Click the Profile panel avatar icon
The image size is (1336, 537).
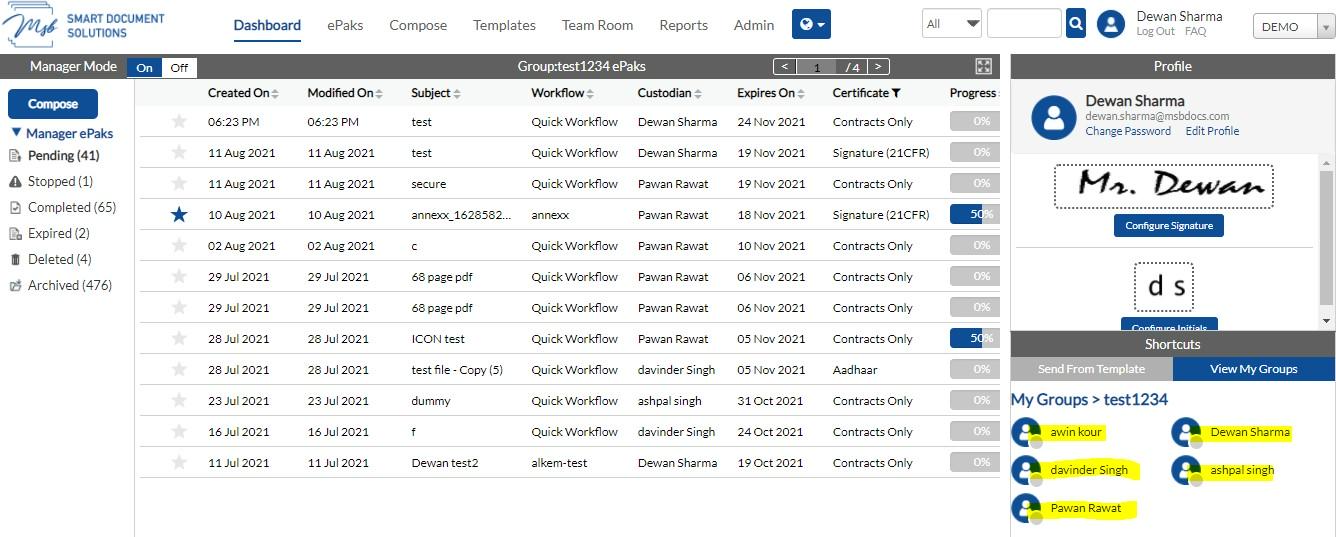[x=1054, y=117]
